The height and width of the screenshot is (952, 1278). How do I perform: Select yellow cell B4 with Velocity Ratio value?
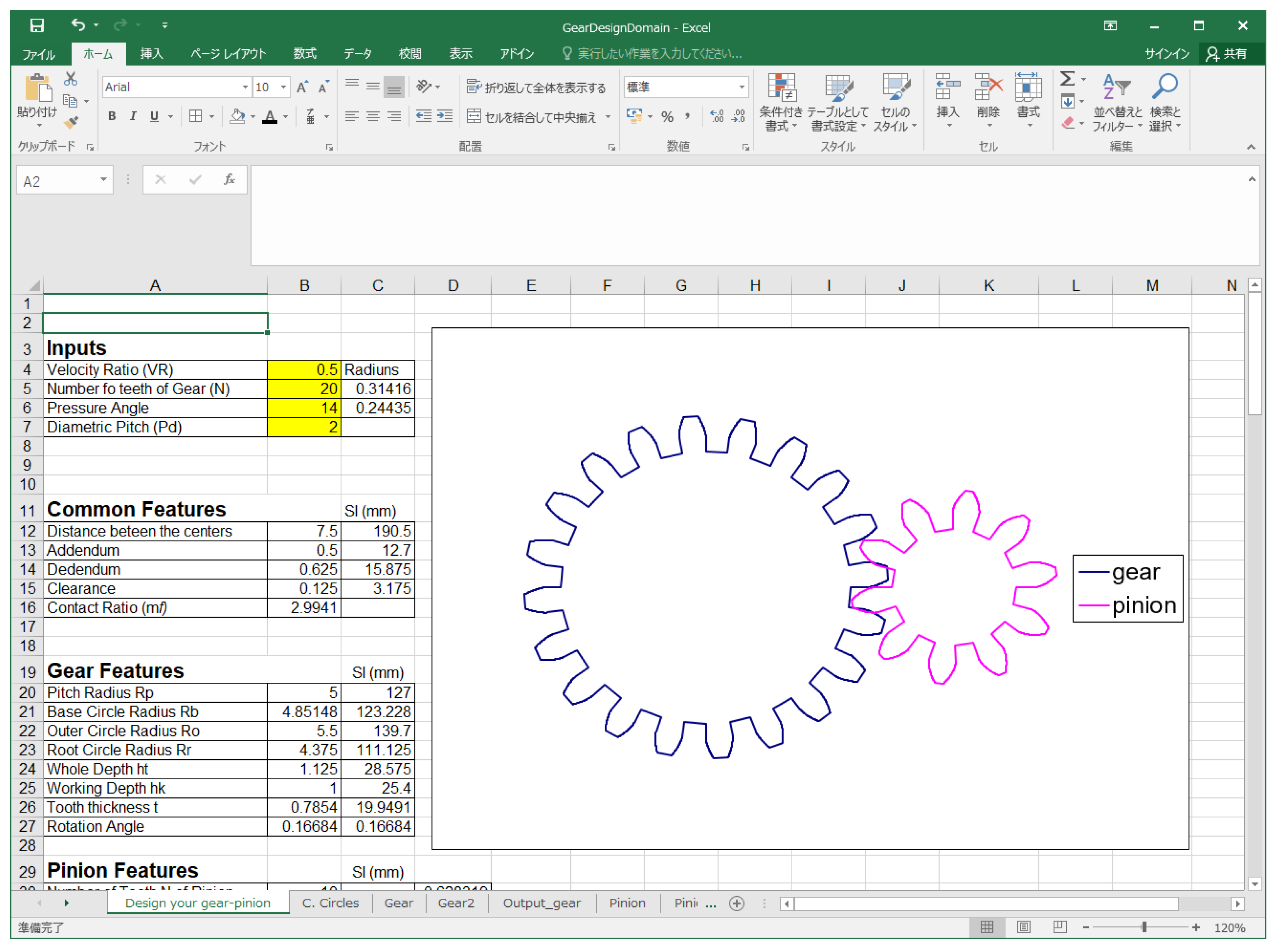coord(304,369)
